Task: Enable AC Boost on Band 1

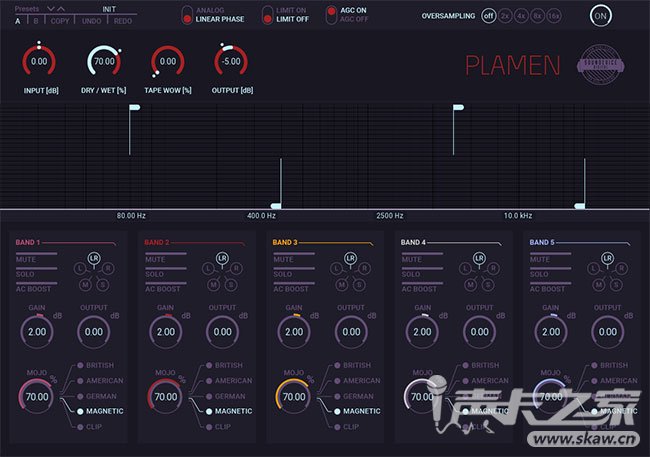Action: 36,287
